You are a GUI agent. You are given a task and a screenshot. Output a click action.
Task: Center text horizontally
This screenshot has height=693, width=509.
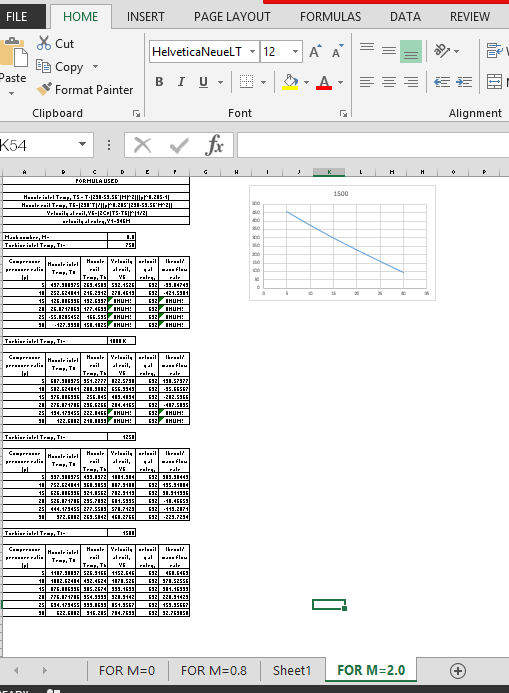point(389,82)
